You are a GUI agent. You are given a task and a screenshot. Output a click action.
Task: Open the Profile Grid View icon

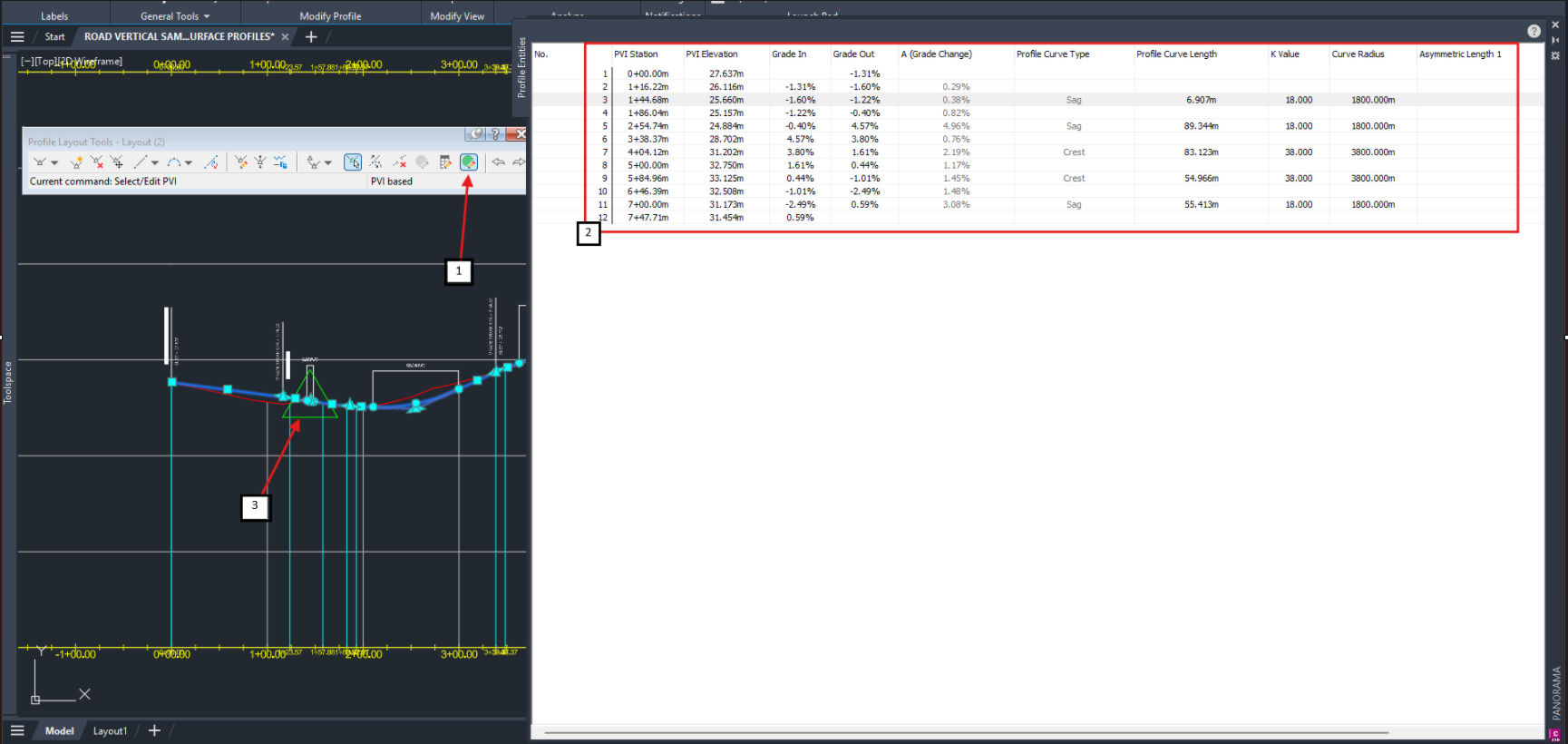[468, 162]
